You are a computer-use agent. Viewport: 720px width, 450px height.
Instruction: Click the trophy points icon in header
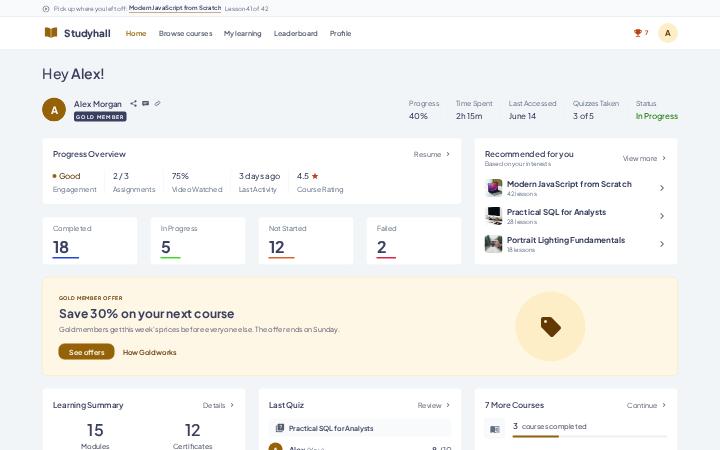[x=637, y=33]
